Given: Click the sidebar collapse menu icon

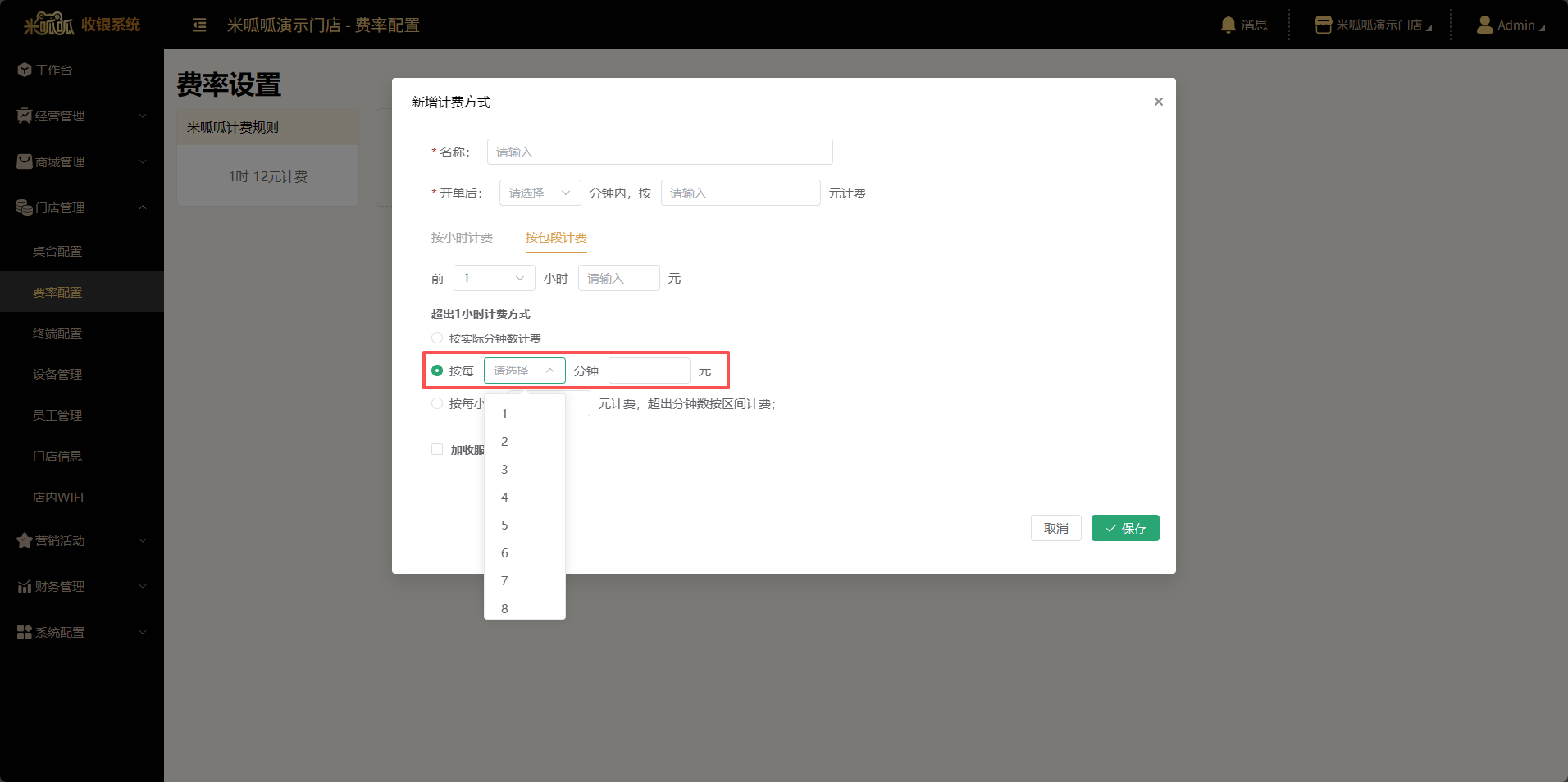Looking at the screenshot, I should point(199,25).
